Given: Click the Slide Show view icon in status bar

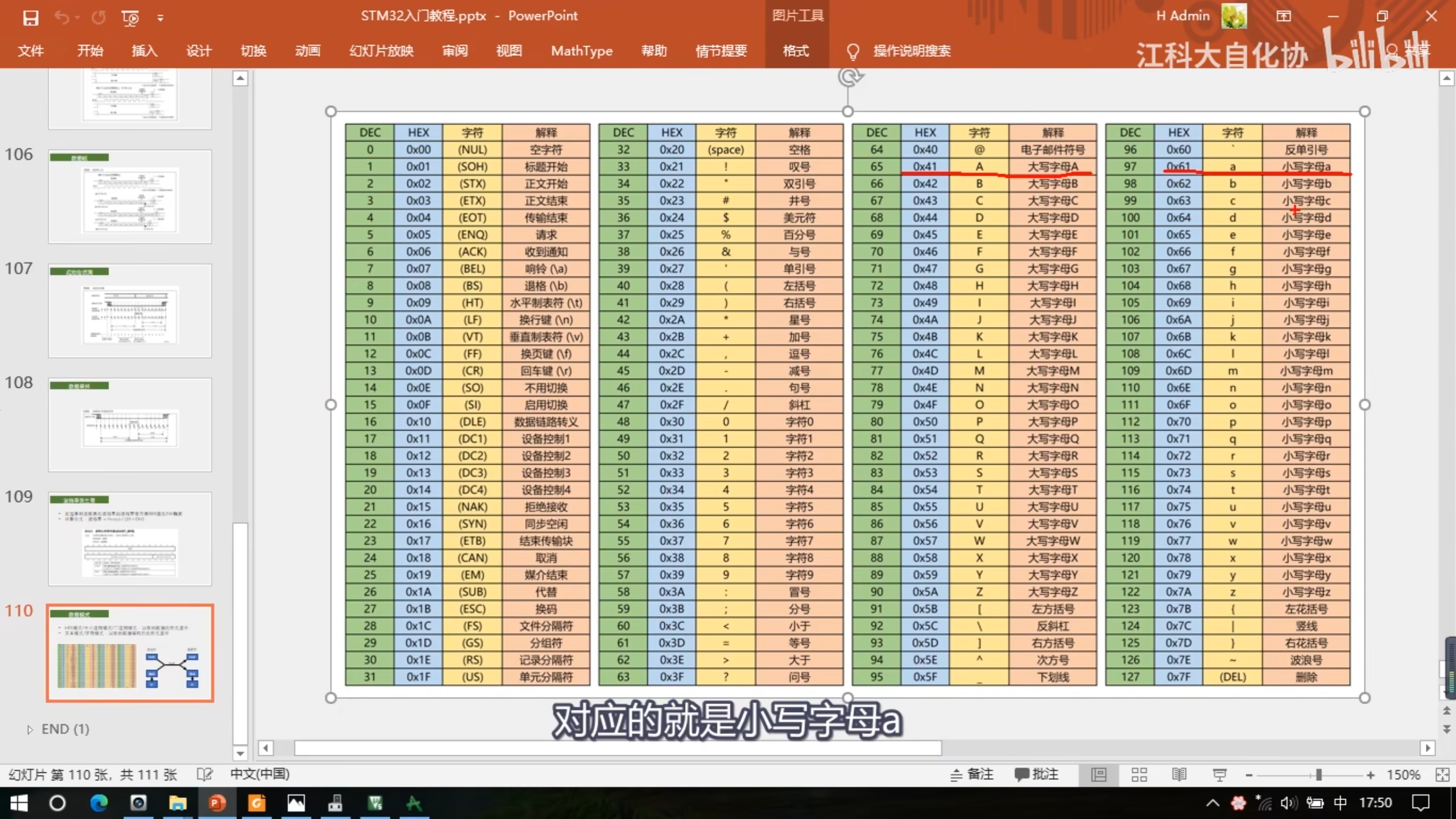Looking at the screenshot, I should (x=1219, y=775).
